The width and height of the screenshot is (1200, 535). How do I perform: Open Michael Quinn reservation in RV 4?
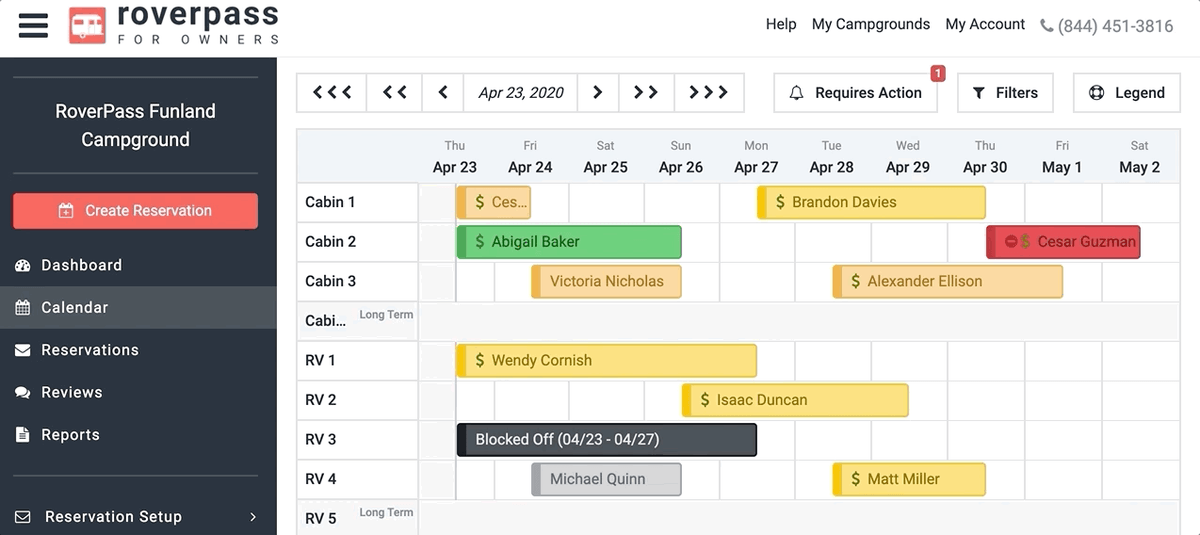point(606,479)
